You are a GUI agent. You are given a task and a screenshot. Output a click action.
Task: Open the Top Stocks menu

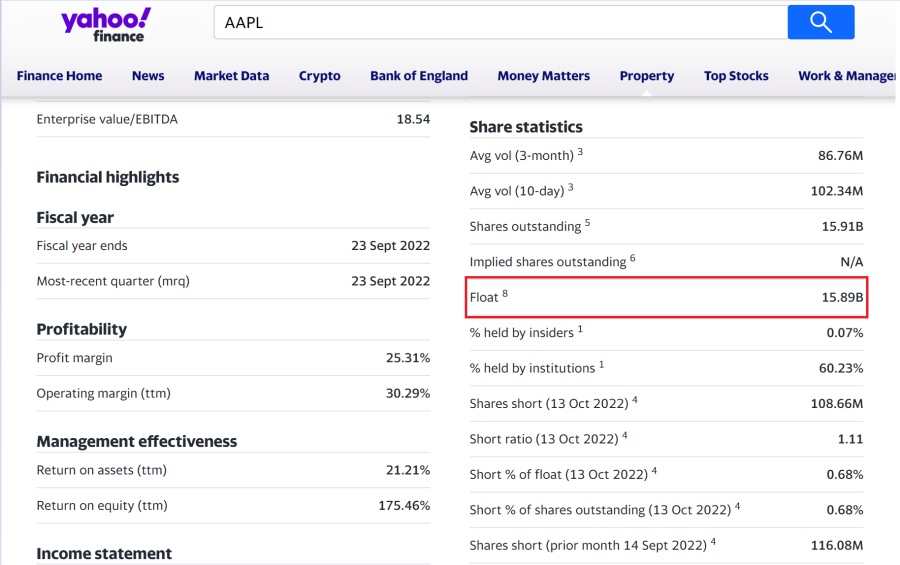pos(736,76)
